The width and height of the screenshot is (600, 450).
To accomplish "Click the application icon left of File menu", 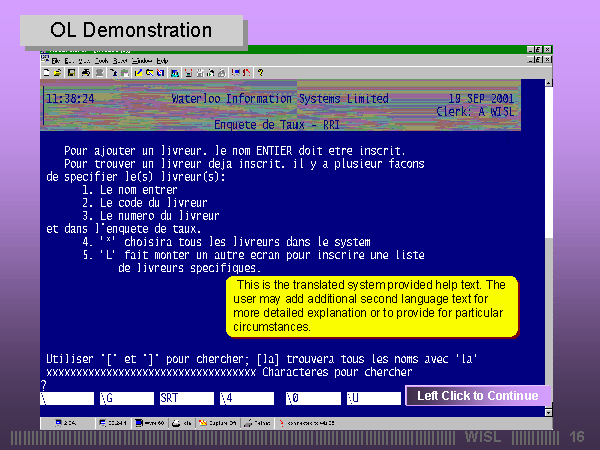I will tap(45, 60).
